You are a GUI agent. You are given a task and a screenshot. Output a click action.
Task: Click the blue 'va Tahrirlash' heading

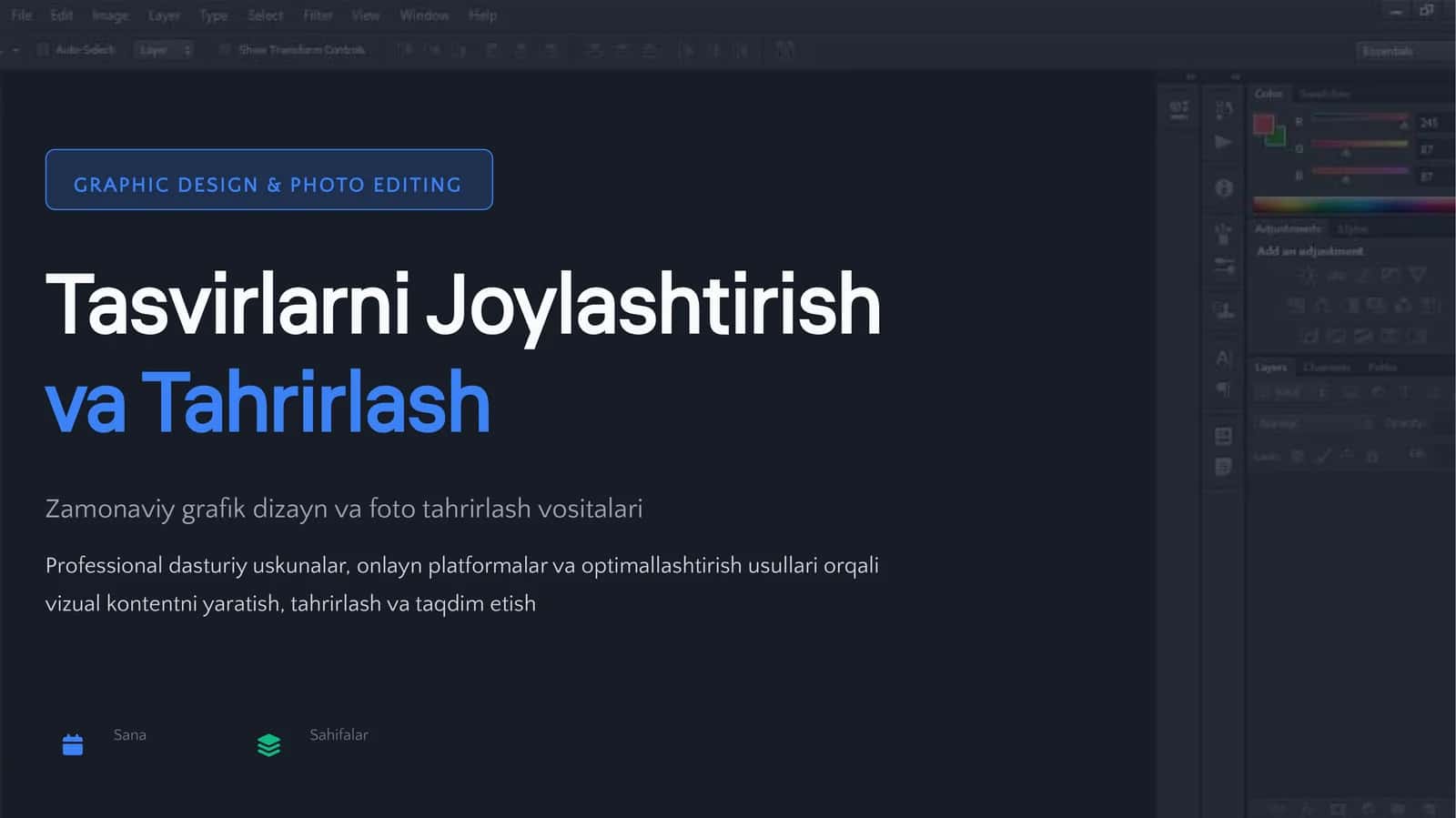tap(268, 401)
